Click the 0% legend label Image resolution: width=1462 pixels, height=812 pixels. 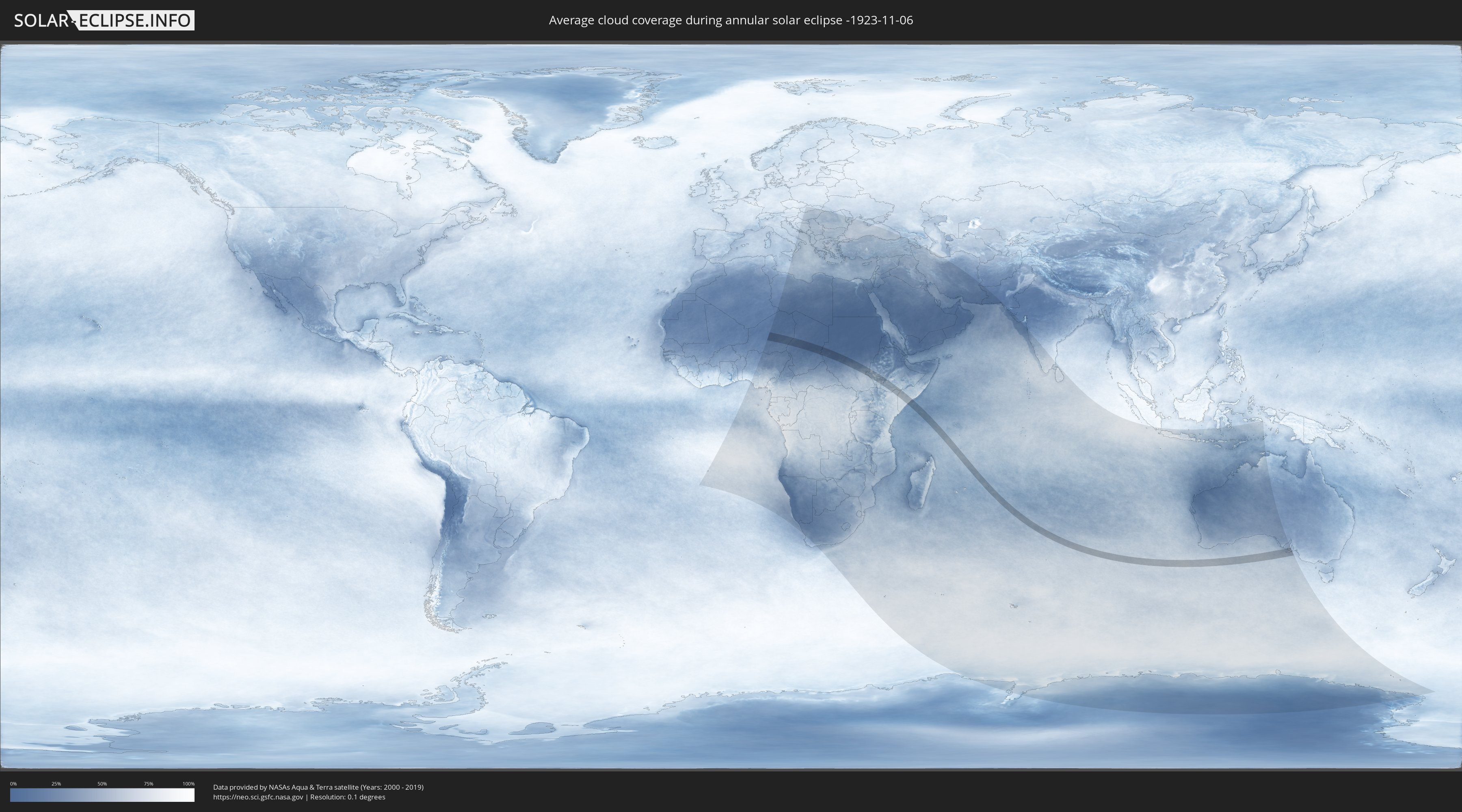(x=13, y=784)
